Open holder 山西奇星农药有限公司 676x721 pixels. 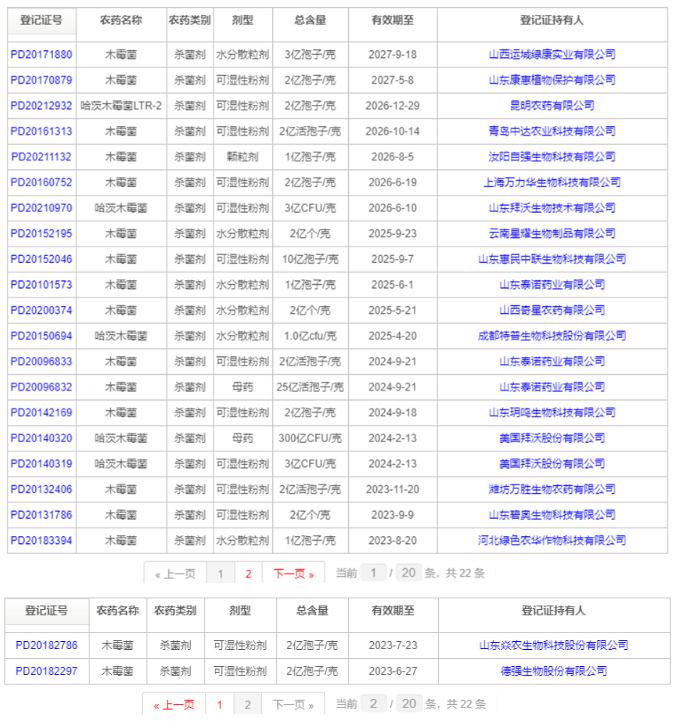[x=552, y=310]
